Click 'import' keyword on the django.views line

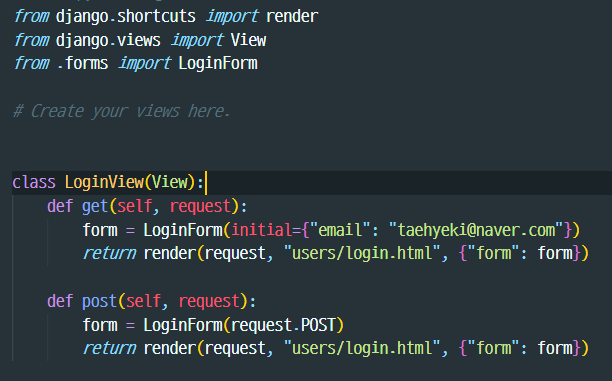[x=197, y=41]
